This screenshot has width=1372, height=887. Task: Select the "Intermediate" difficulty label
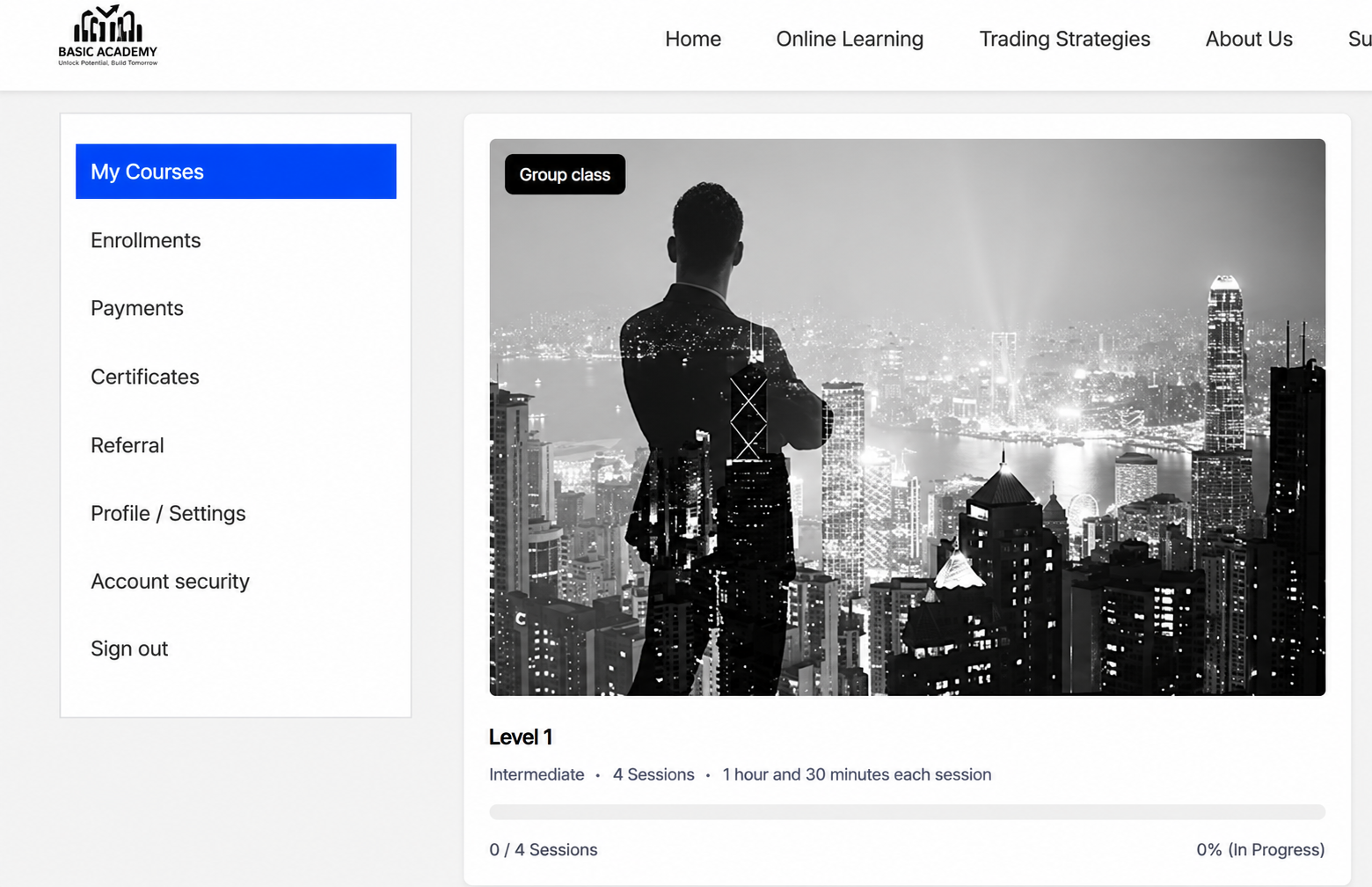pos(536,774)
